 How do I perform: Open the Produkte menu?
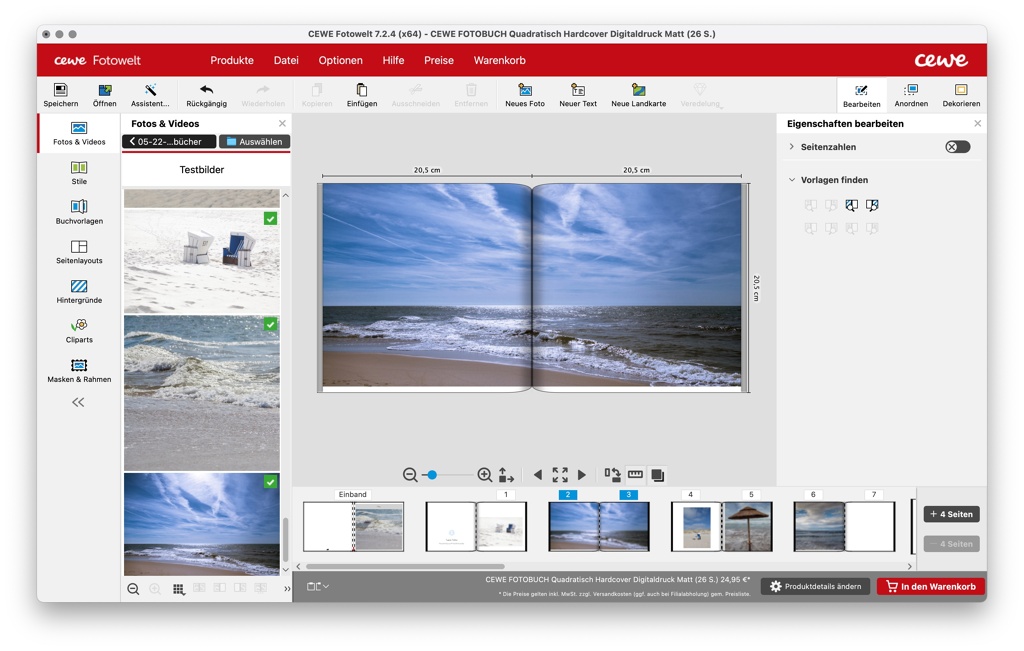coord(232,60)
